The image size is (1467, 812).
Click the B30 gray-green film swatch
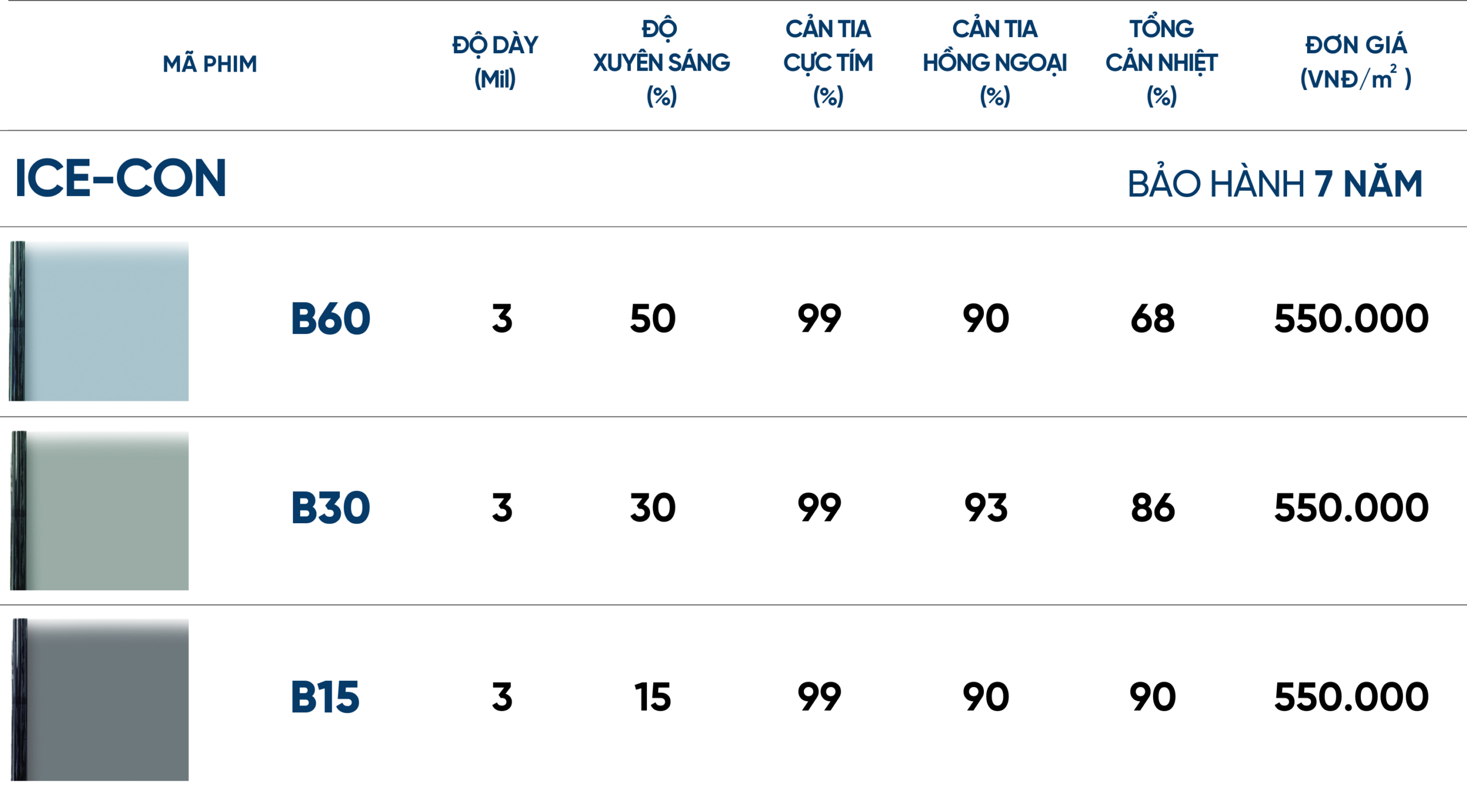pyautogui.click(x=106, y=511)
